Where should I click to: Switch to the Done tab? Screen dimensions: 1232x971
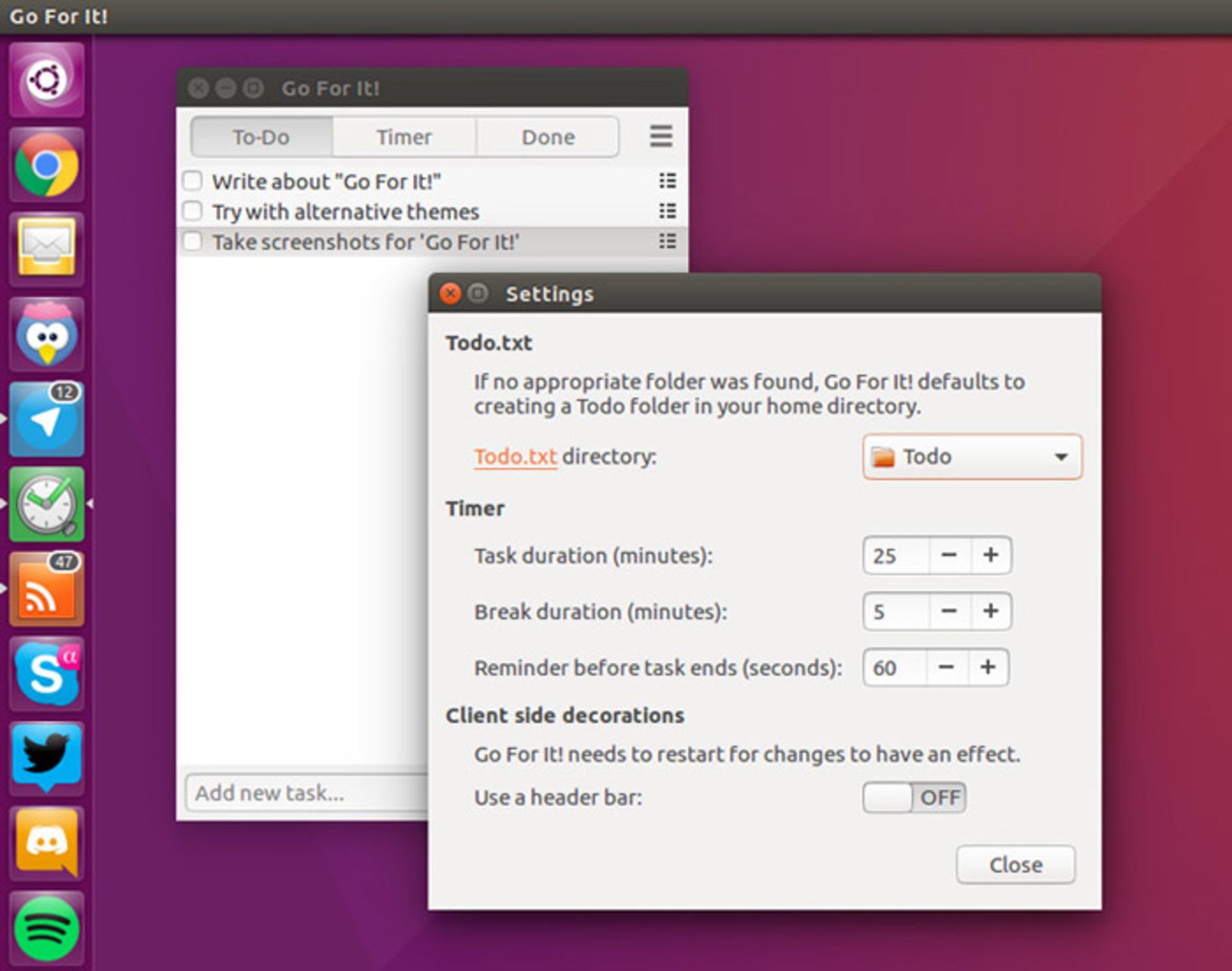[x=548, y=137]
